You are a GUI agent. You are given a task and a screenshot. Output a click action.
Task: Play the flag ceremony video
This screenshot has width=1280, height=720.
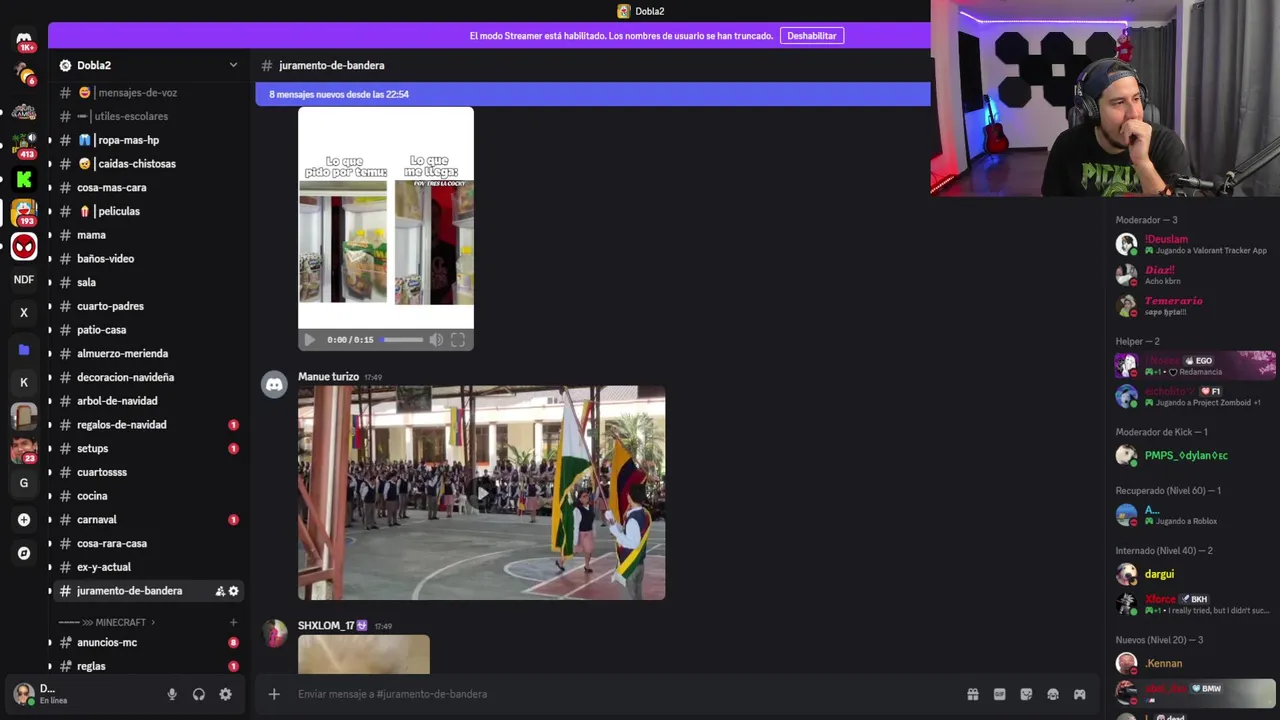482,493
